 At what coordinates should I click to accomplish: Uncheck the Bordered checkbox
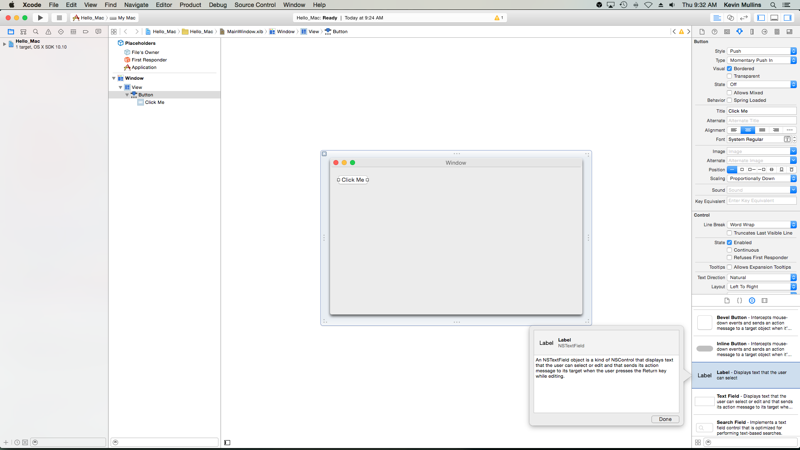730,68
